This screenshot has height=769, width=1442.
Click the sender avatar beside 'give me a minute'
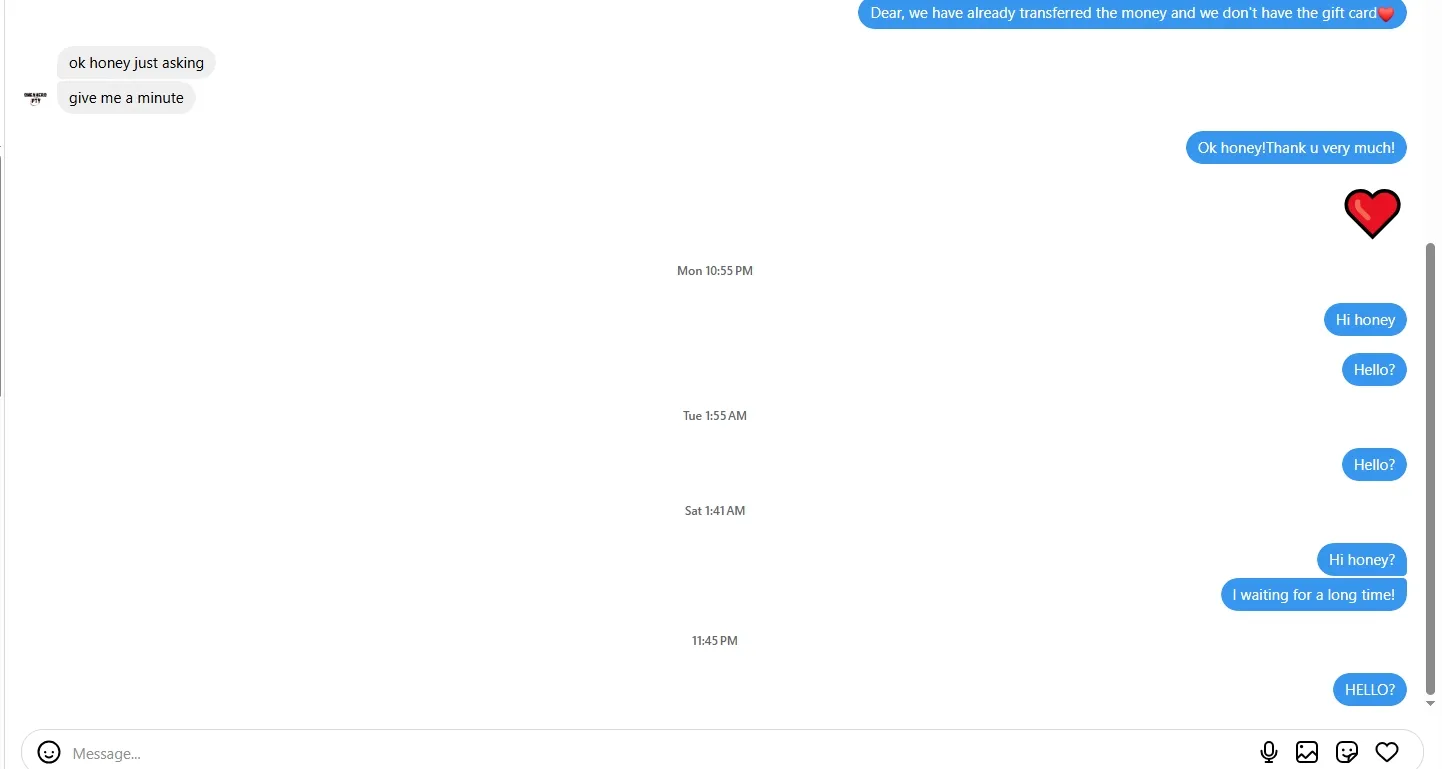(x=35, y=98)
